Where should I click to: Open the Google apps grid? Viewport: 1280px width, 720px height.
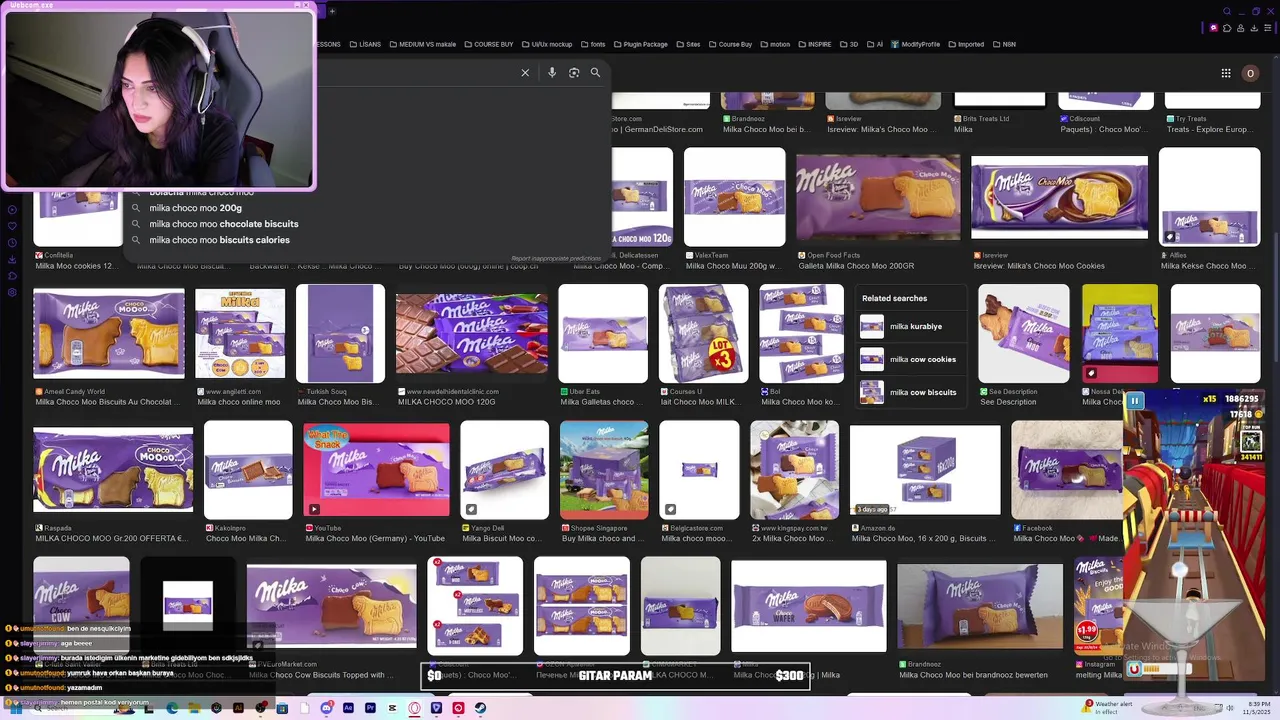tap(1226, 73)
